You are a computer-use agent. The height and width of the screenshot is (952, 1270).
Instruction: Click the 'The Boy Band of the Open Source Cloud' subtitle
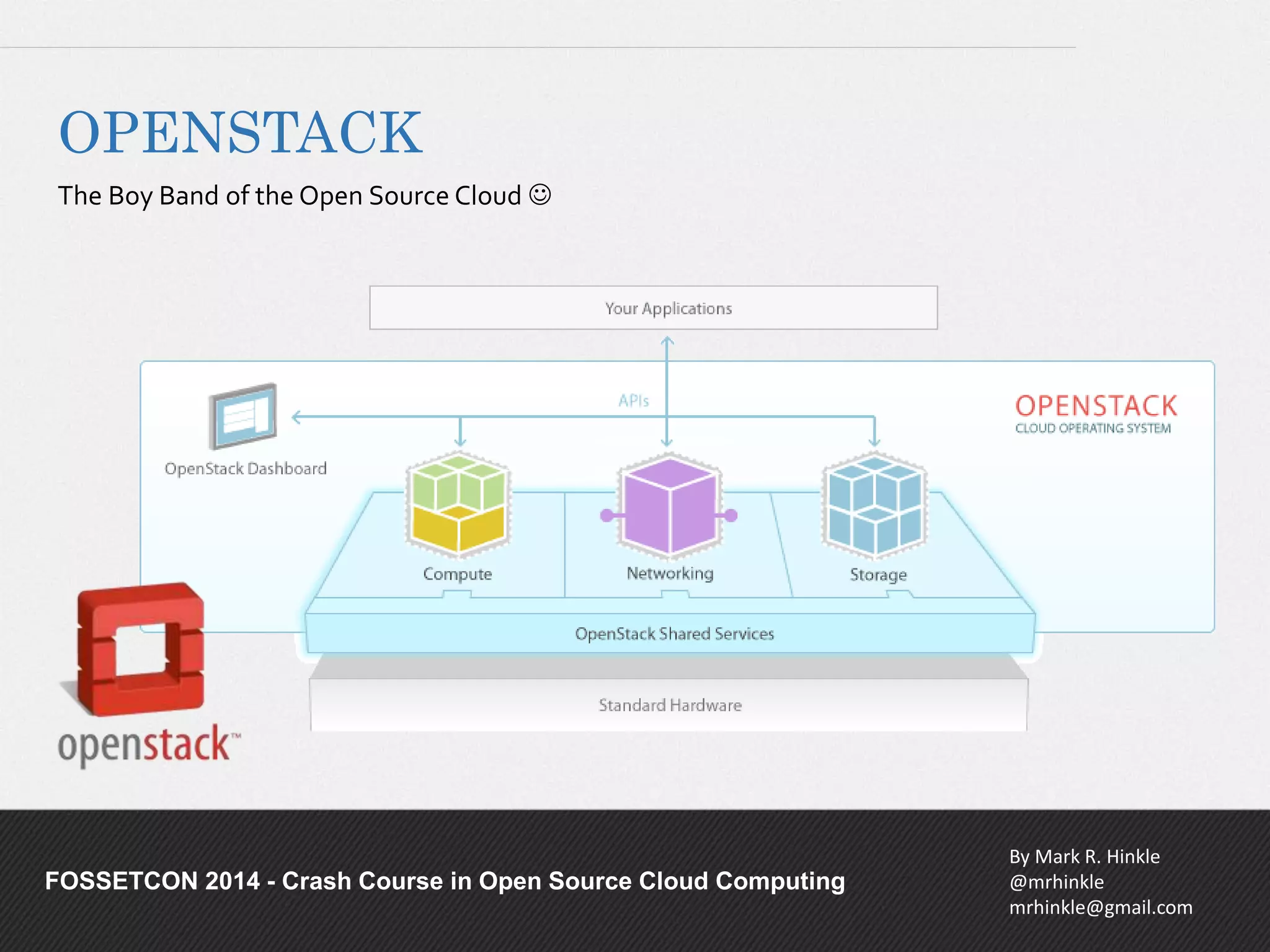(x=290, y=196)
